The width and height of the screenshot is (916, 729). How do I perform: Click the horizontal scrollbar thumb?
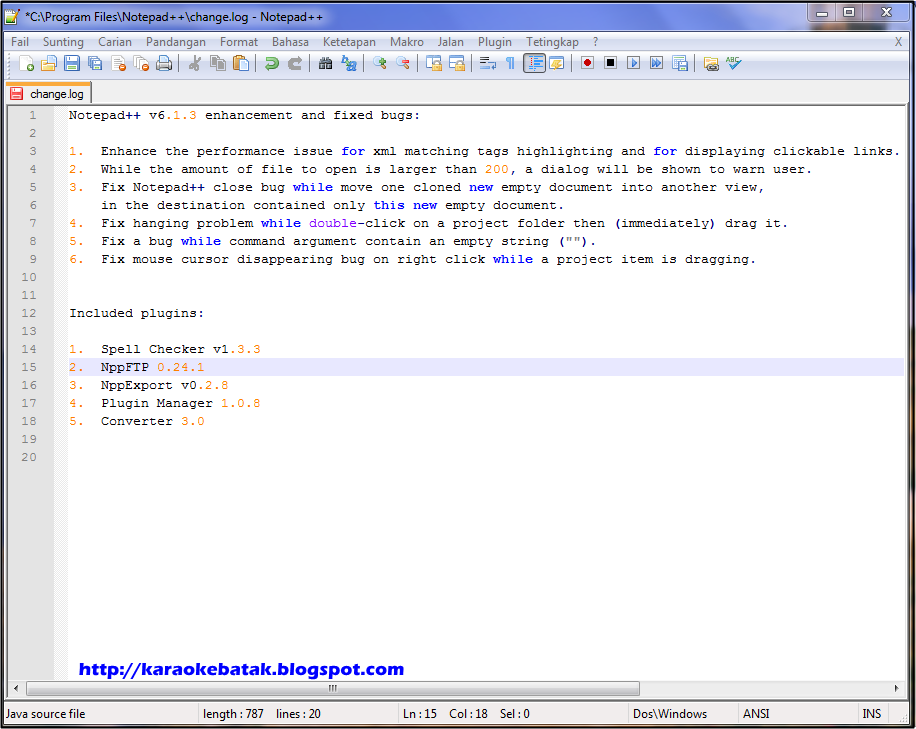click(333, 688)
